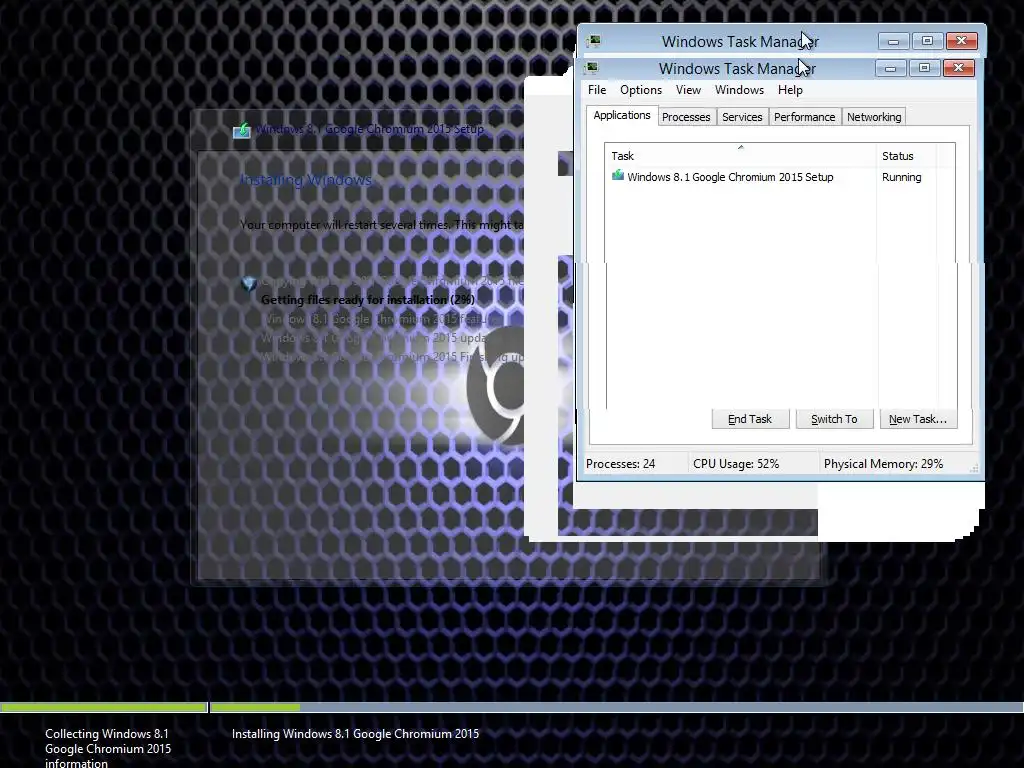Open the Help menu in Task Manager
The width and height of the screenshot is (1024, 768).
790,90
